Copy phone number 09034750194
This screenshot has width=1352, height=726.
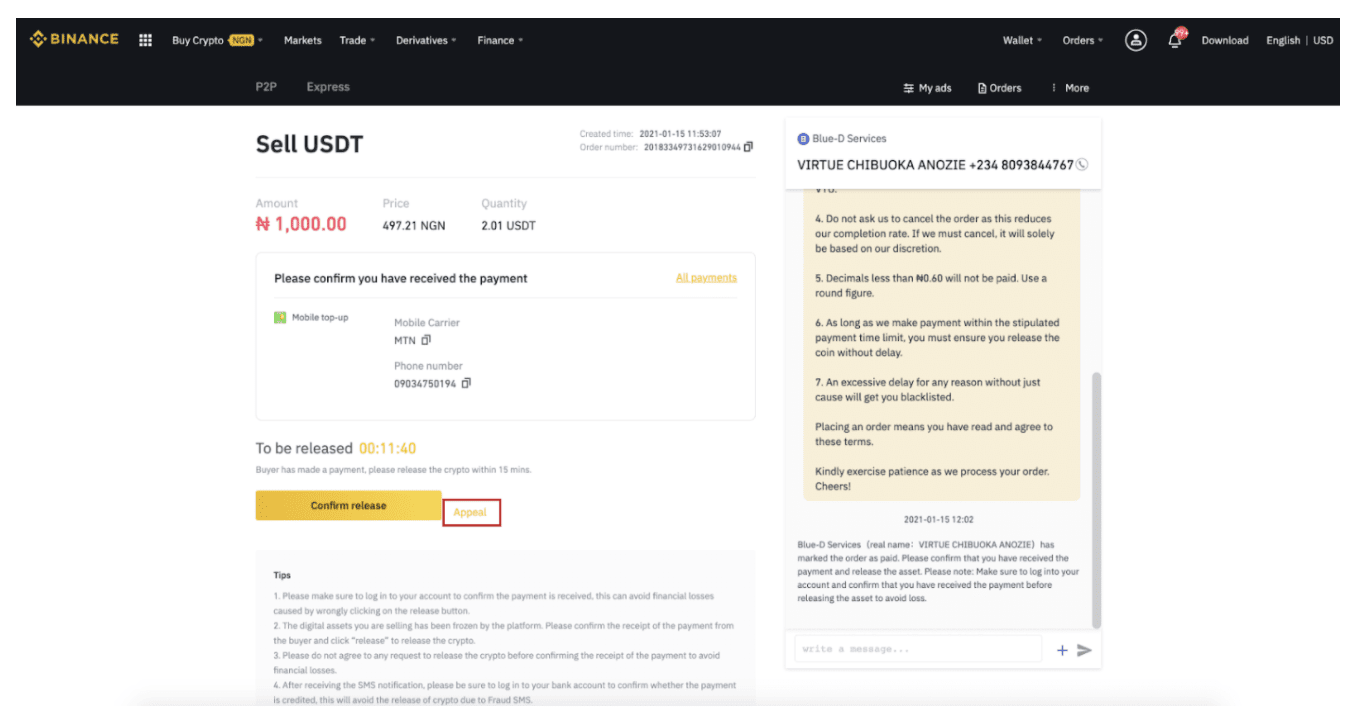pos(466,383)
